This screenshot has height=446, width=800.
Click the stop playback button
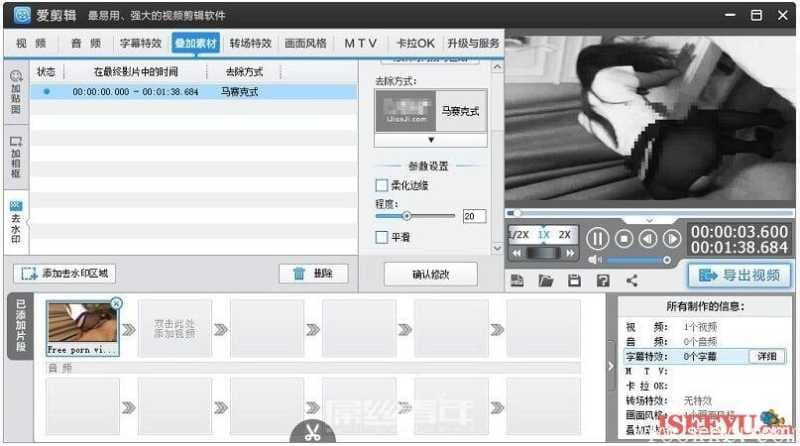(x=623, y=238)
